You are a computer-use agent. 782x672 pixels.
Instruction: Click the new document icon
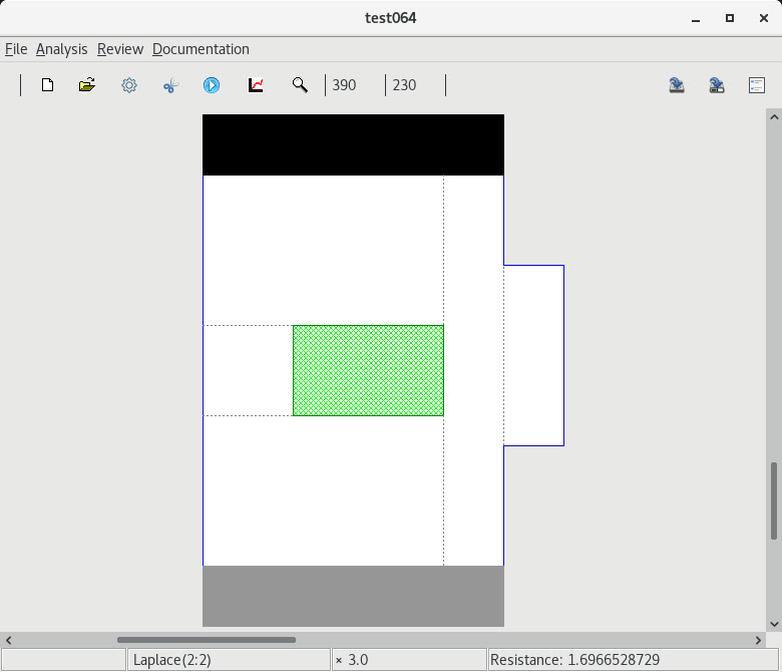47,85
